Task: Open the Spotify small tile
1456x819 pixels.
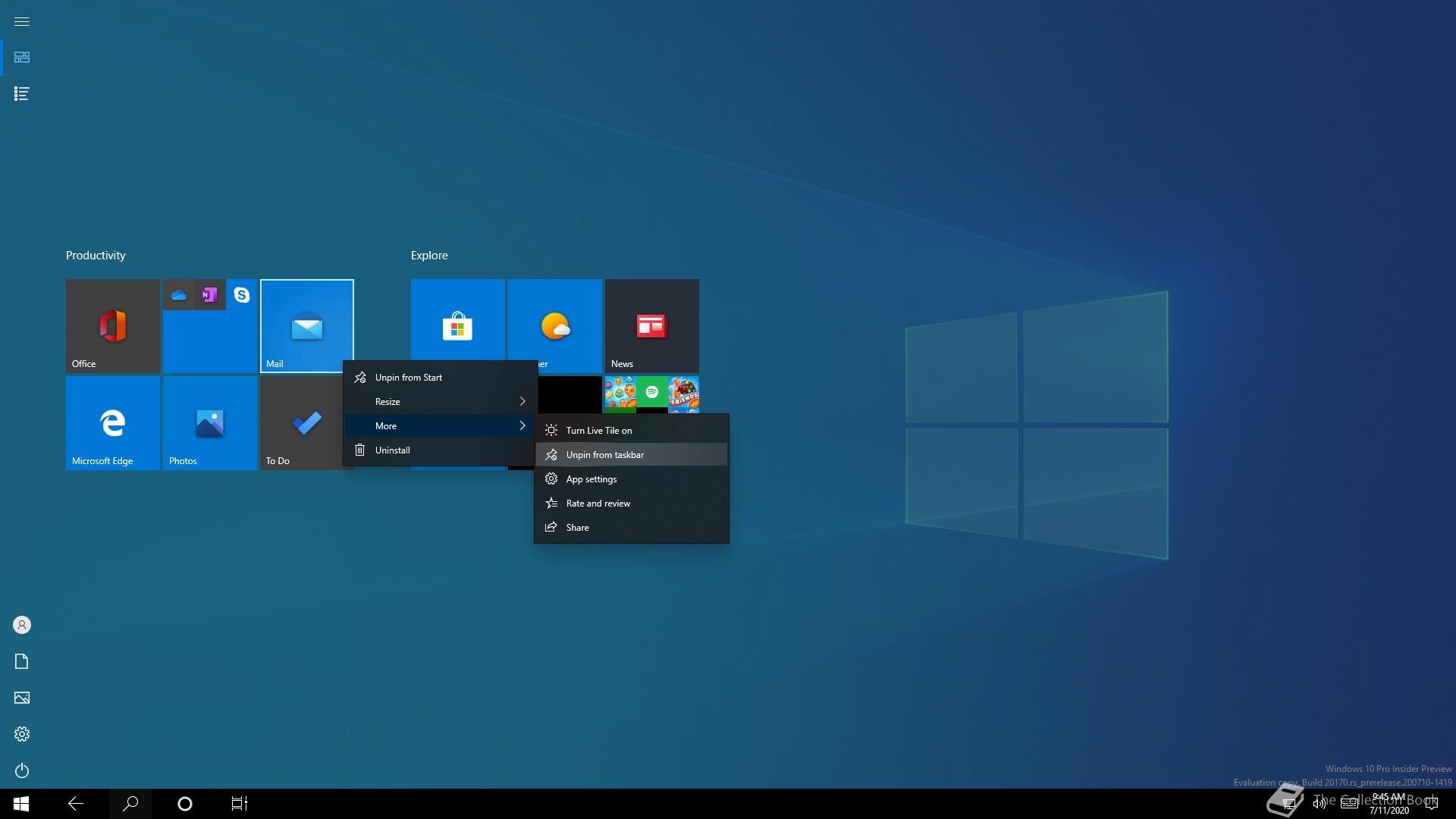Action: click(652, 392)
